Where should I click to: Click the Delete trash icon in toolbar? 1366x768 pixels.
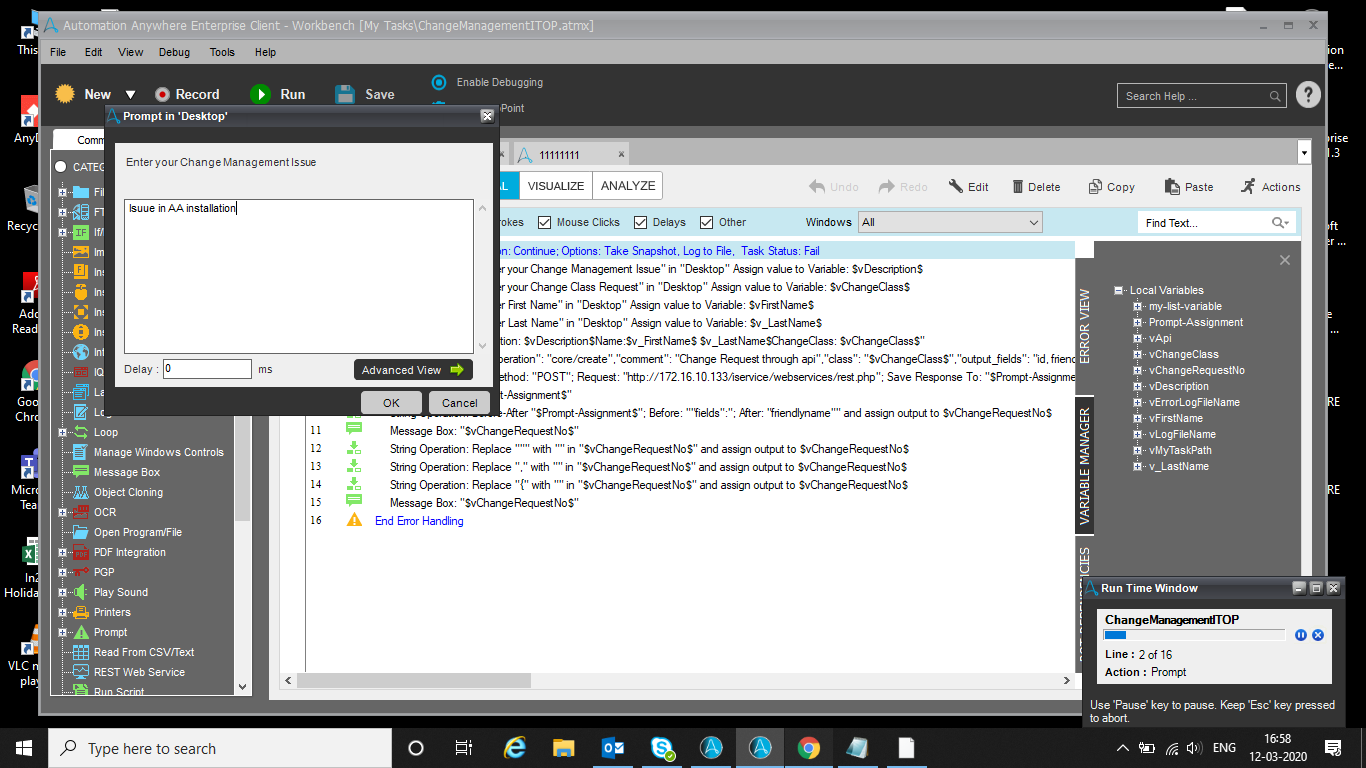(x=1018, y=187)
